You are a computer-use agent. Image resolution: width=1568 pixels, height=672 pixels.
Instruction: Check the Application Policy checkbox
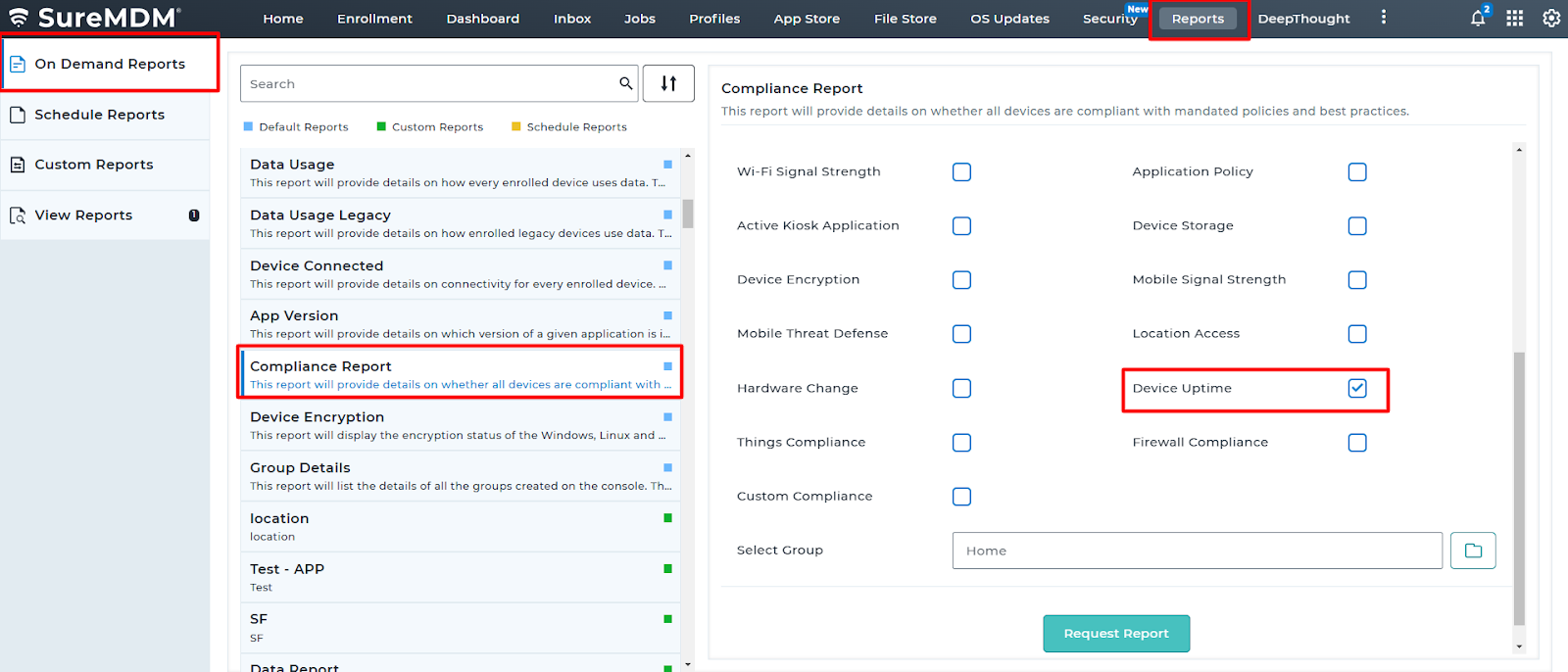click(1357, 172)
